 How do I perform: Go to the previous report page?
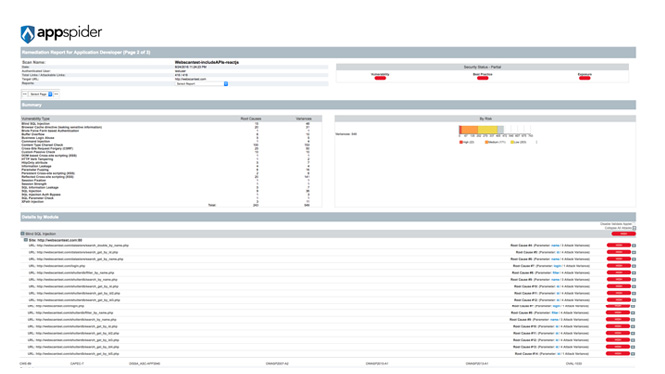[x=25, y=94]
